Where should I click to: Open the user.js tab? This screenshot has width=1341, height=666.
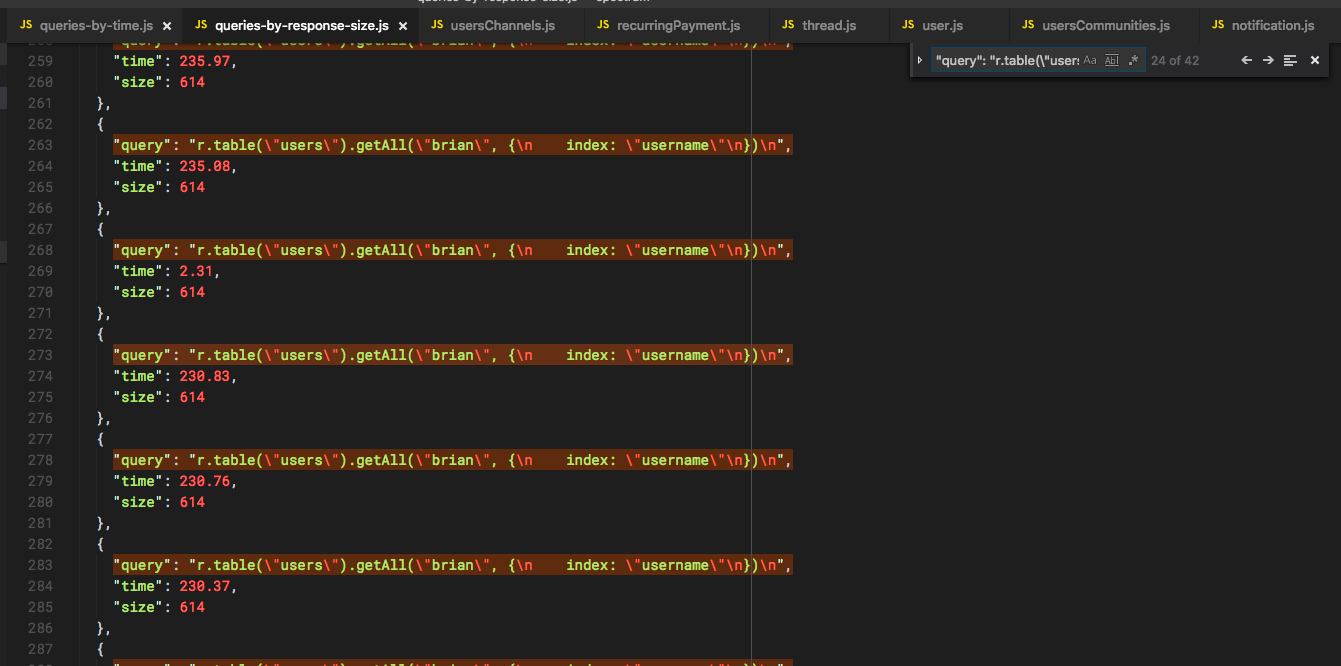(942, 25)
